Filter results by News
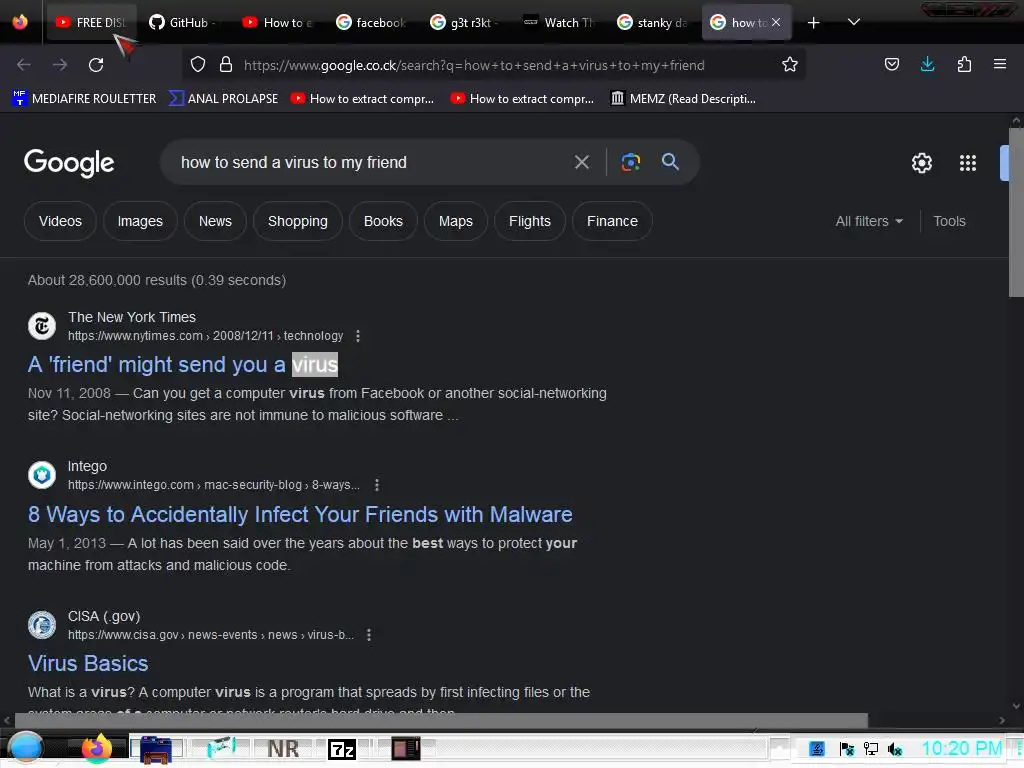1024x768 pixels. point(215,221)
